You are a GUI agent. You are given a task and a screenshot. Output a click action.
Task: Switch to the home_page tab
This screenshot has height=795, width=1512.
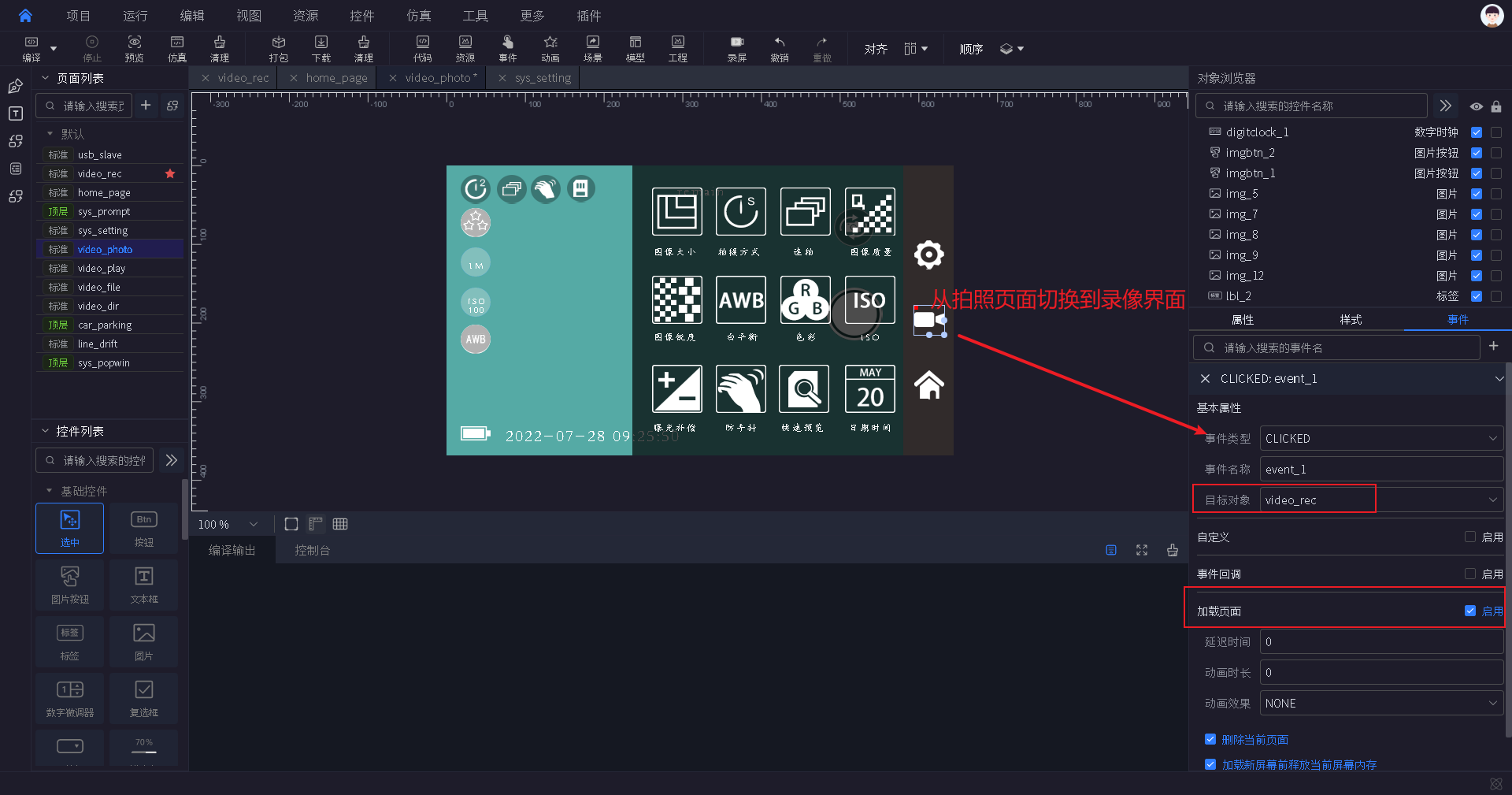pos(336,78)
